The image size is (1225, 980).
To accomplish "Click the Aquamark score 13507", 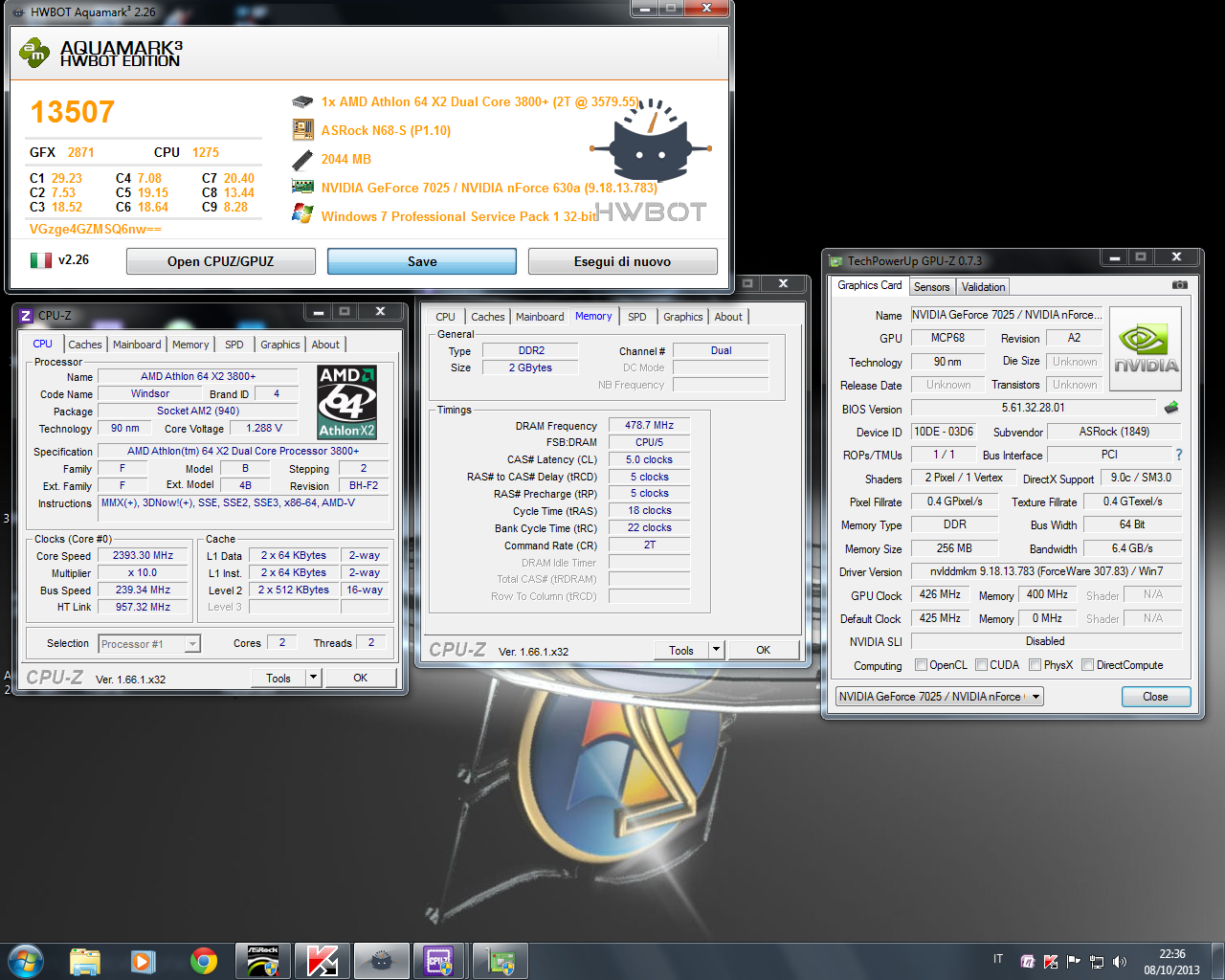I will point(73,112).
